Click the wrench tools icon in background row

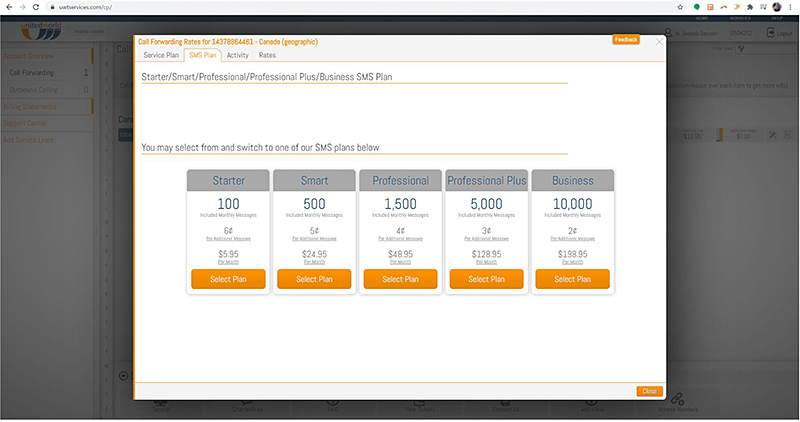[x=773, y=135]
